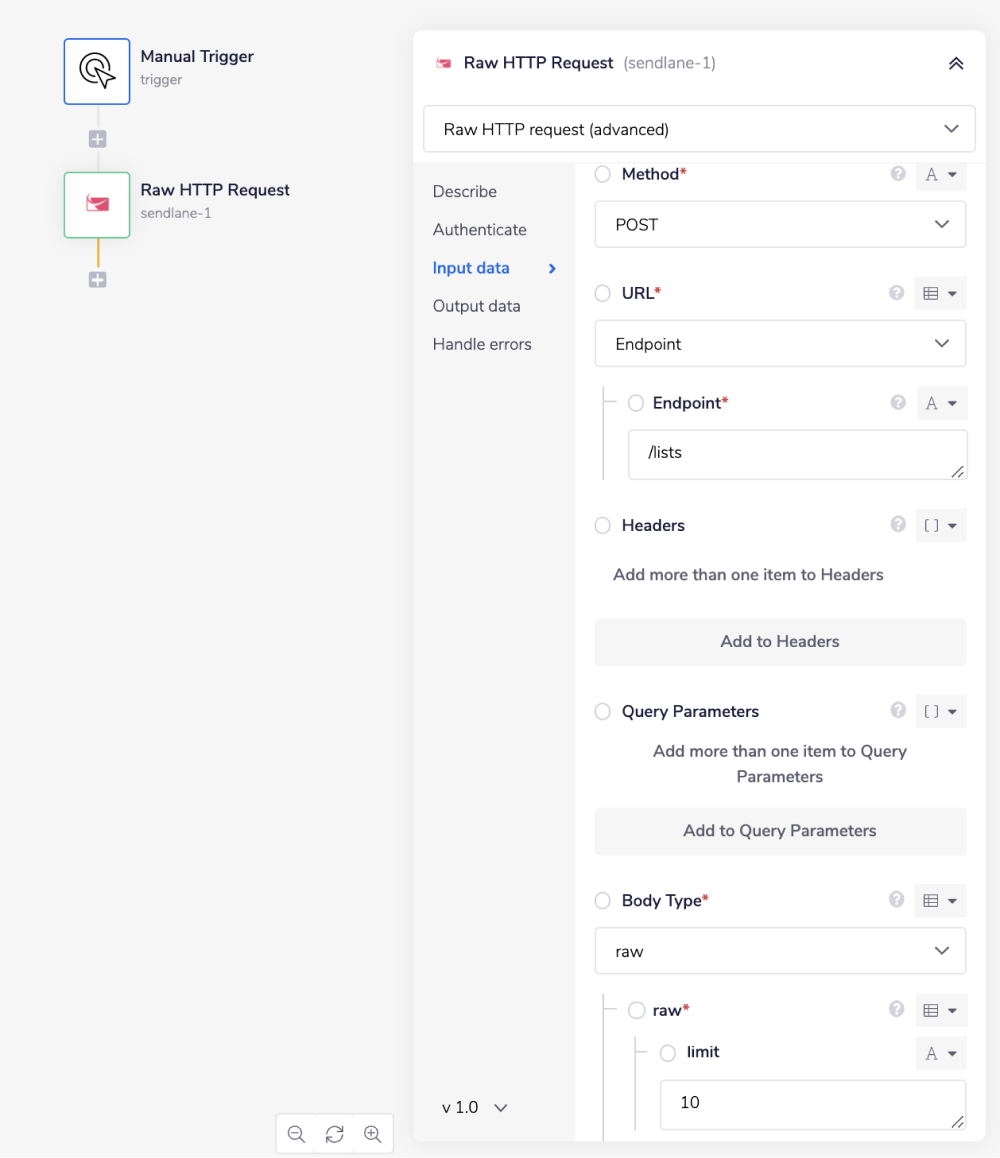
Task: Click the reset zoom refresh icon
Action: [334, 1134]
